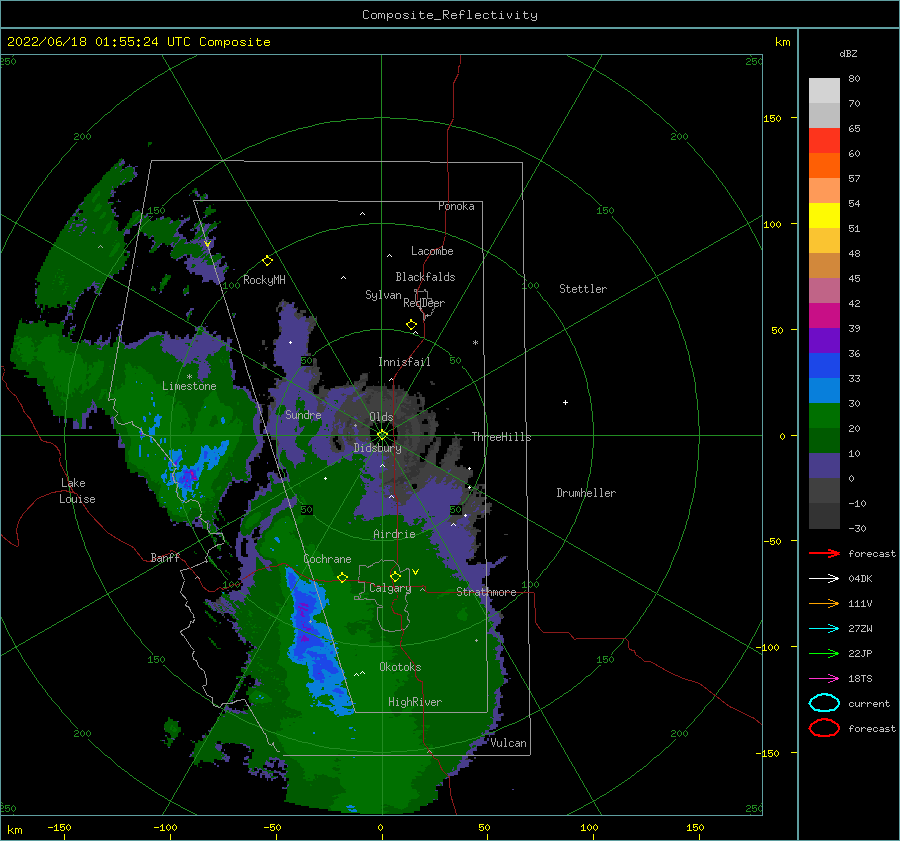Click the Ponoka label

point(456,206)
